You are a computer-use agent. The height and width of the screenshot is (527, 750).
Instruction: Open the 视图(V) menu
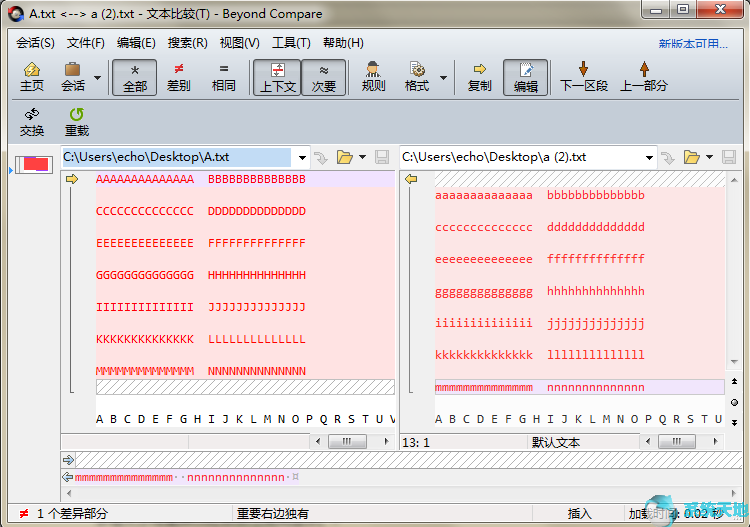[239, 43]
